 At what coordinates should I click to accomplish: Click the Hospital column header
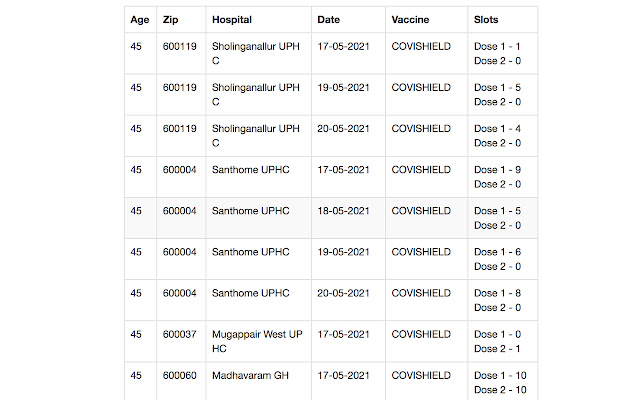pos(232,20)
